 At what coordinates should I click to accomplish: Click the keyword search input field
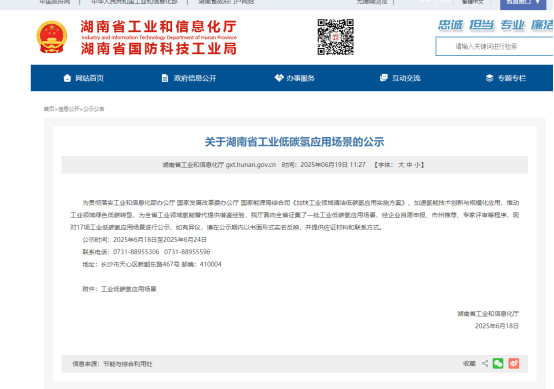[495, 46]
